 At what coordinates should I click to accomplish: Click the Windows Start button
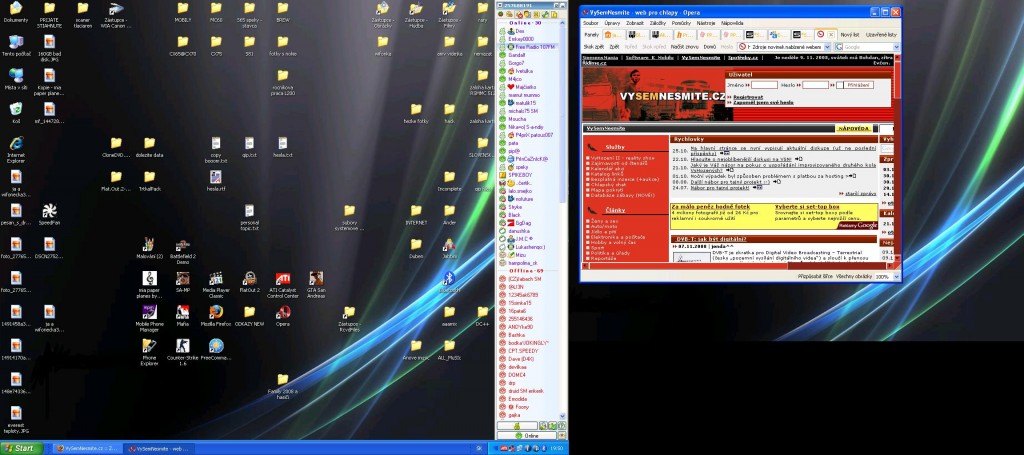(20, 448)
